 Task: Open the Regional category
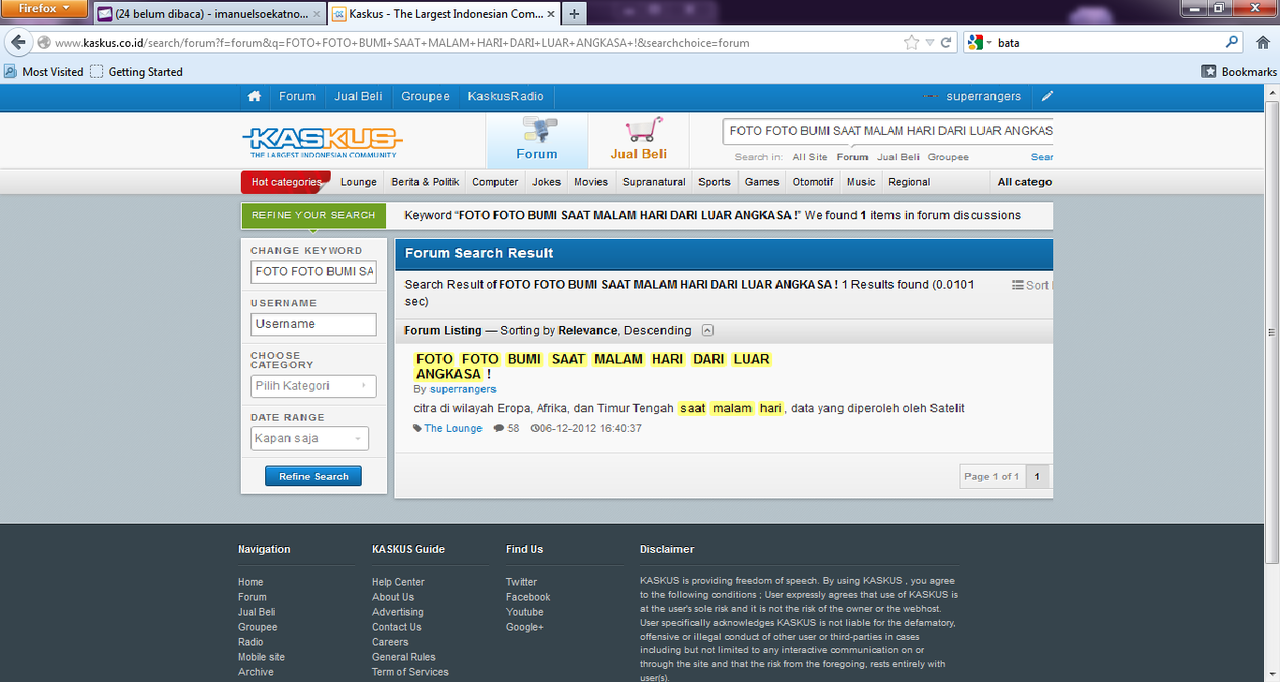[909, 182]
